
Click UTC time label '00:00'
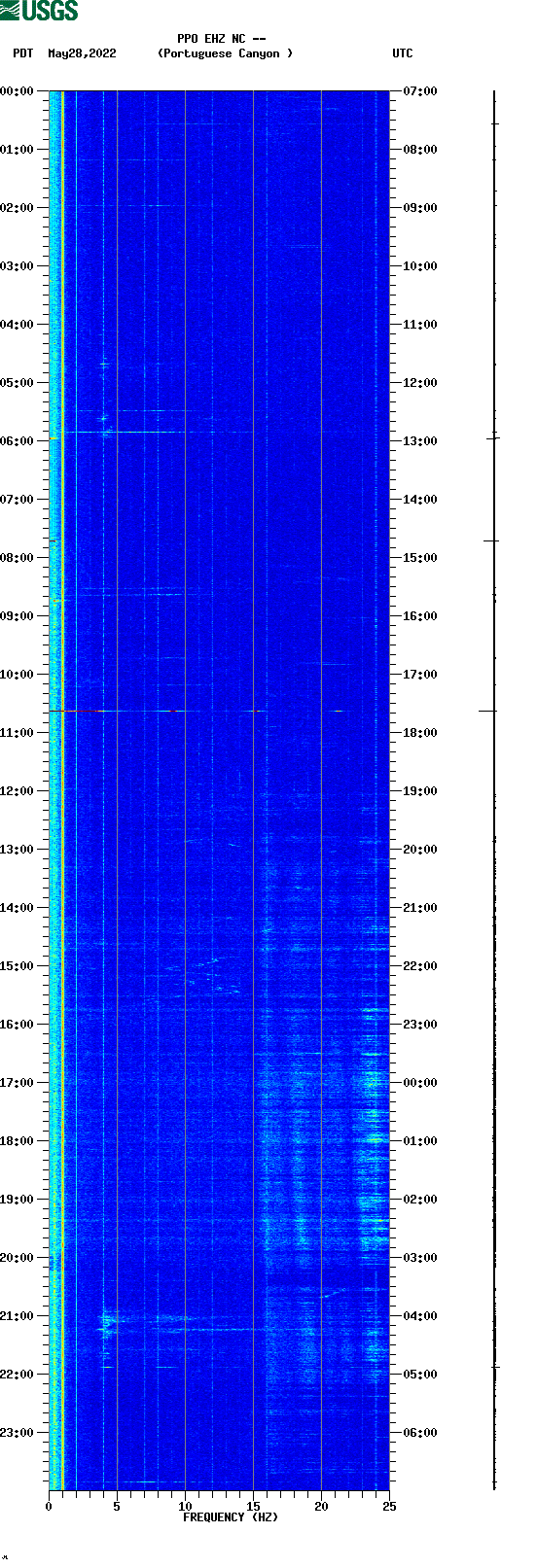coord(420,1083)
